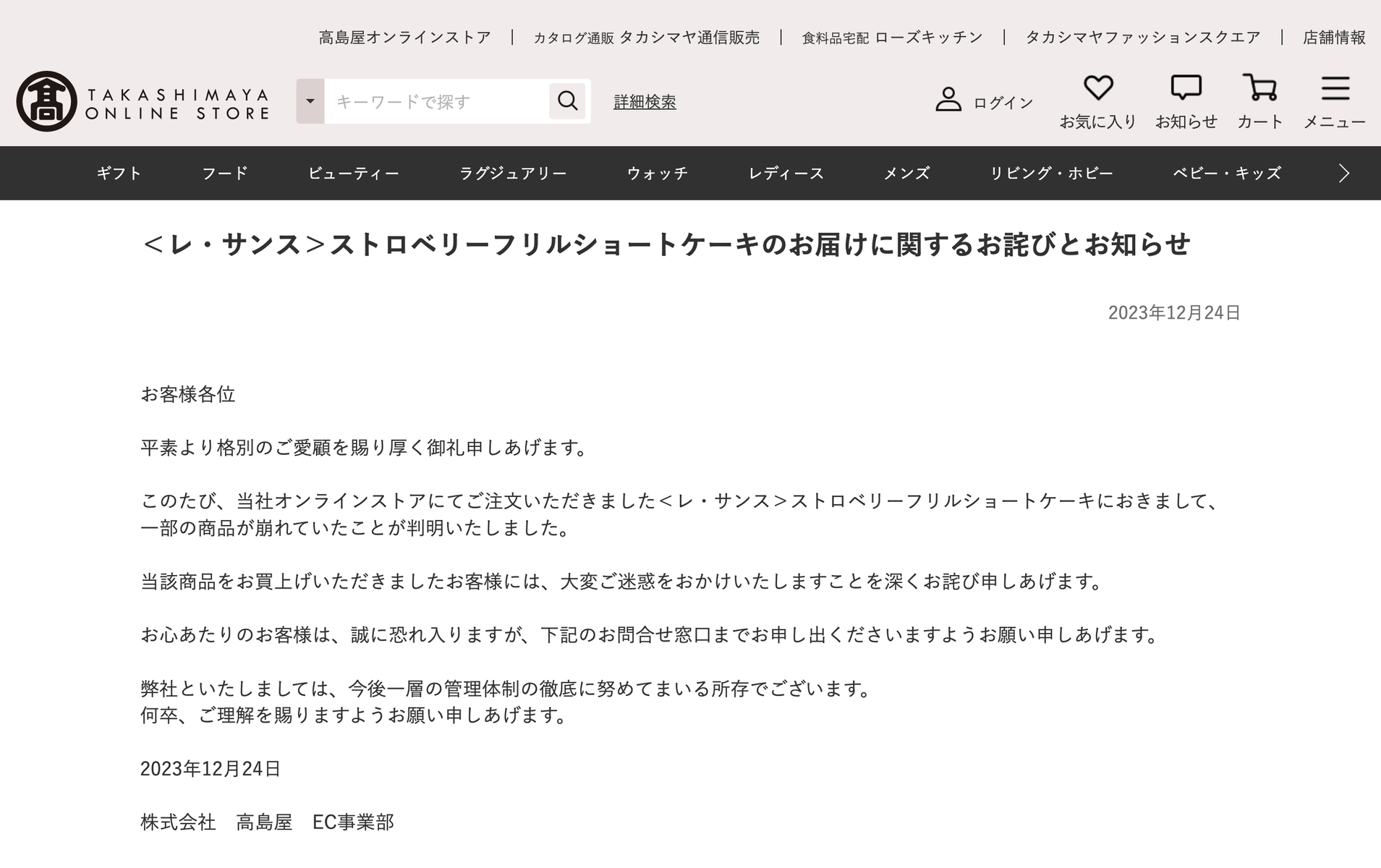This screenshot has width=1381, height=868.
Task: Open the search category dropdown arrow
Action: 310,101
